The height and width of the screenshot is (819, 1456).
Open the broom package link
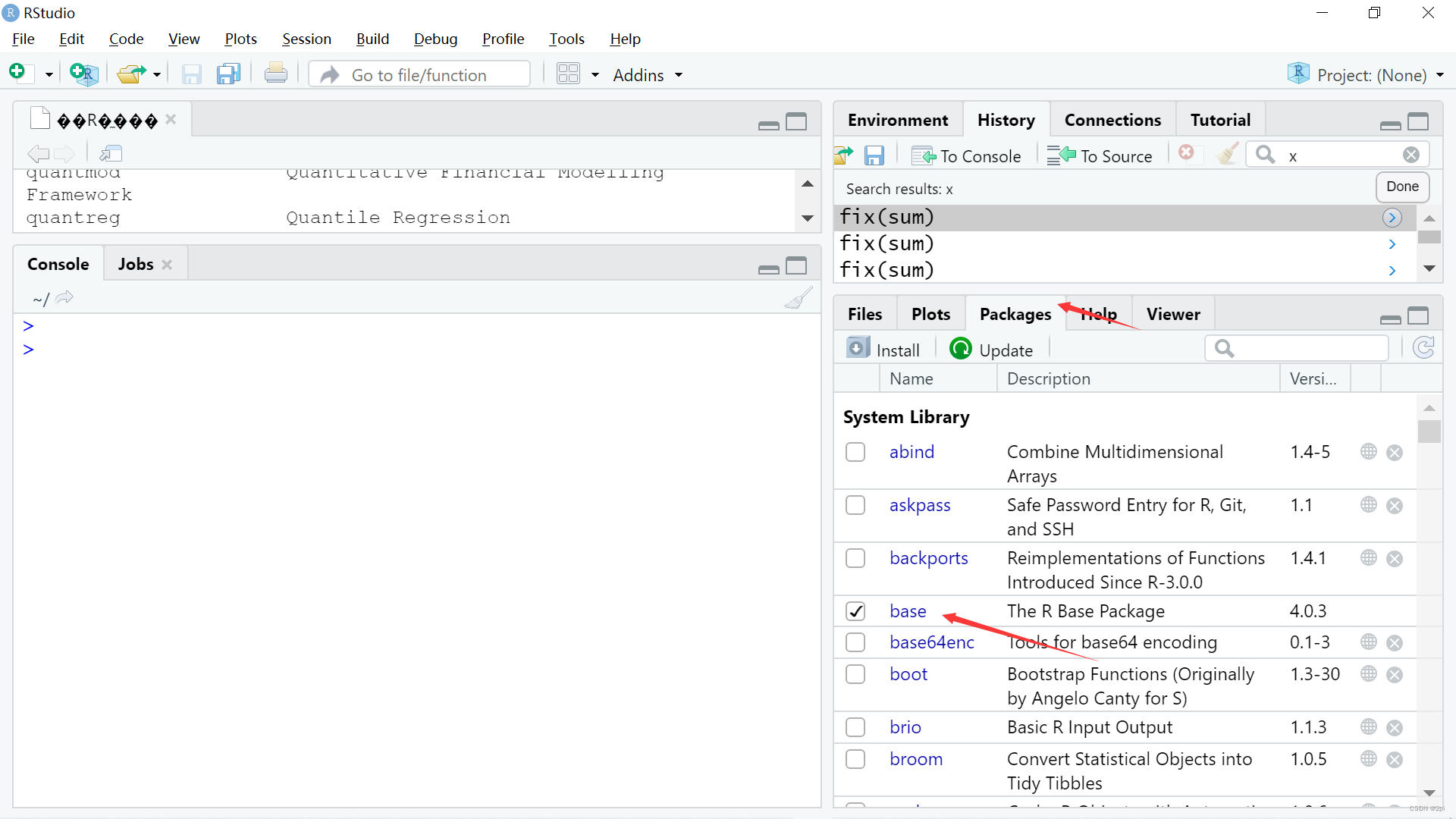click(916, 758)
